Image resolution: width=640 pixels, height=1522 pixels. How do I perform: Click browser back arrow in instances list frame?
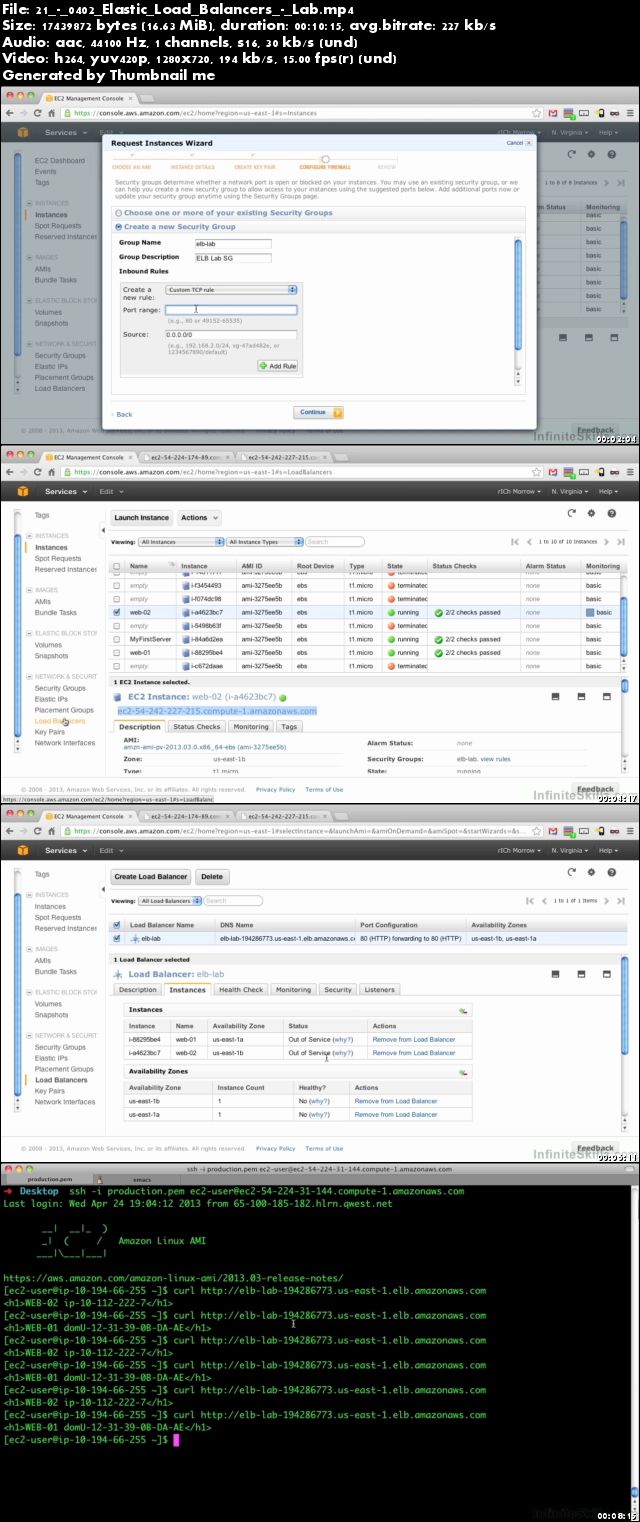pyautogui.click(x=10, y=473)
